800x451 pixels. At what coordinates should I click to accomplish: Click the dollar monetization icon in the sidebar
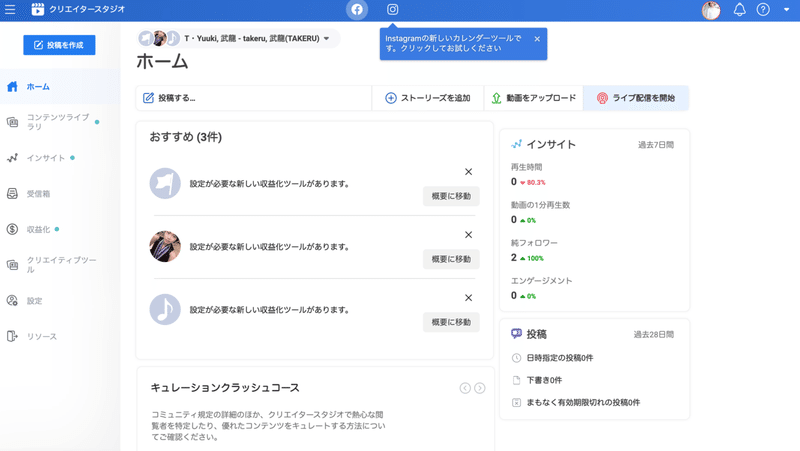click(12, 229)
